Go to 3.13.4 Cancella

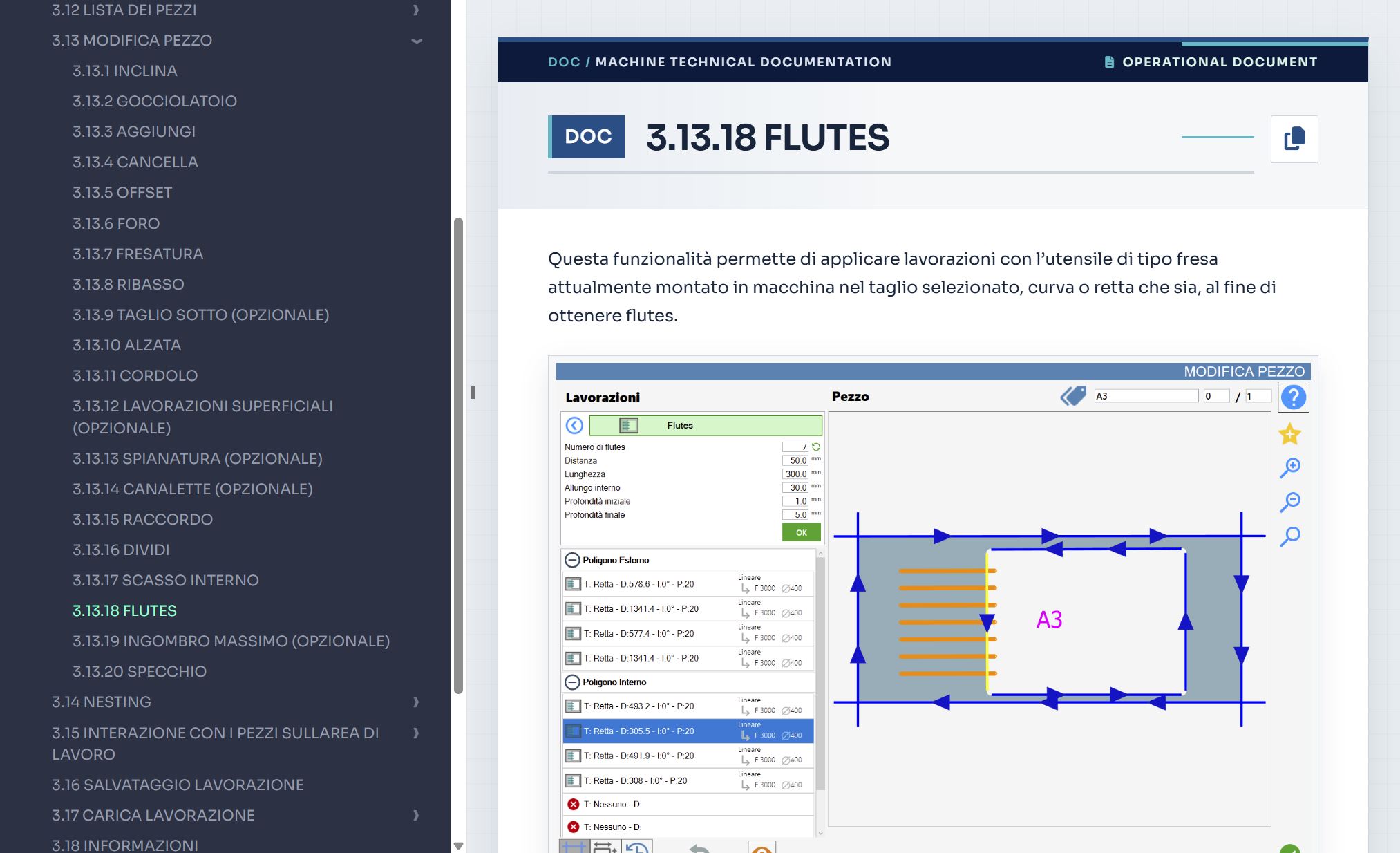(x=135, y=162)
